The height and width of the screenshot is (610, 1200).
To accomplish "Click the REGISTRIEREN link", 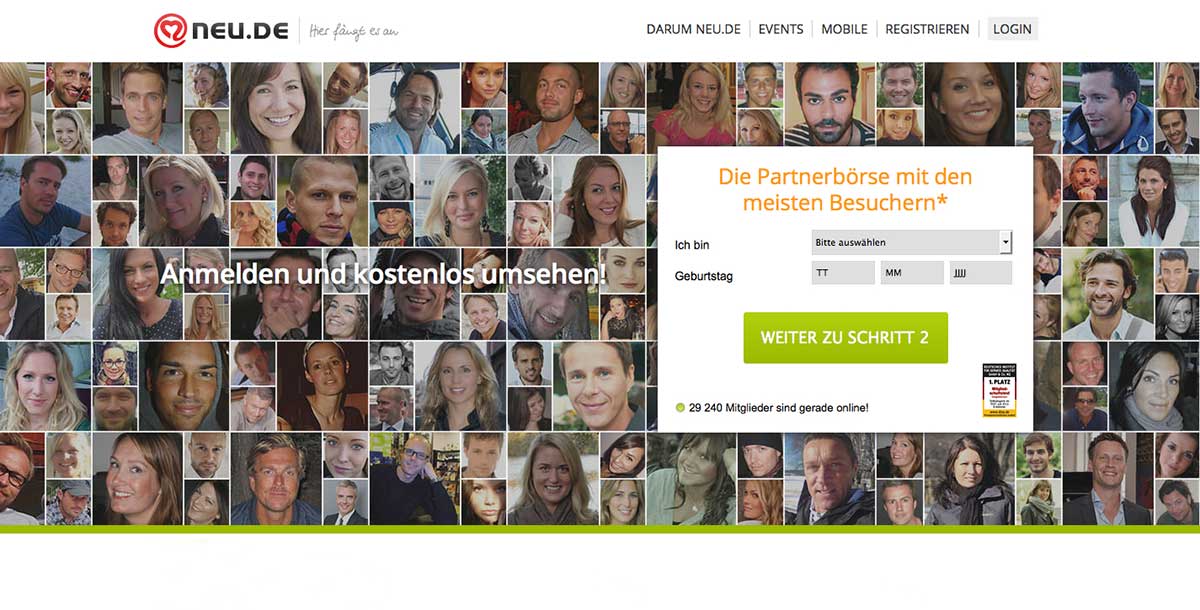I will click(x=927, y=29).
